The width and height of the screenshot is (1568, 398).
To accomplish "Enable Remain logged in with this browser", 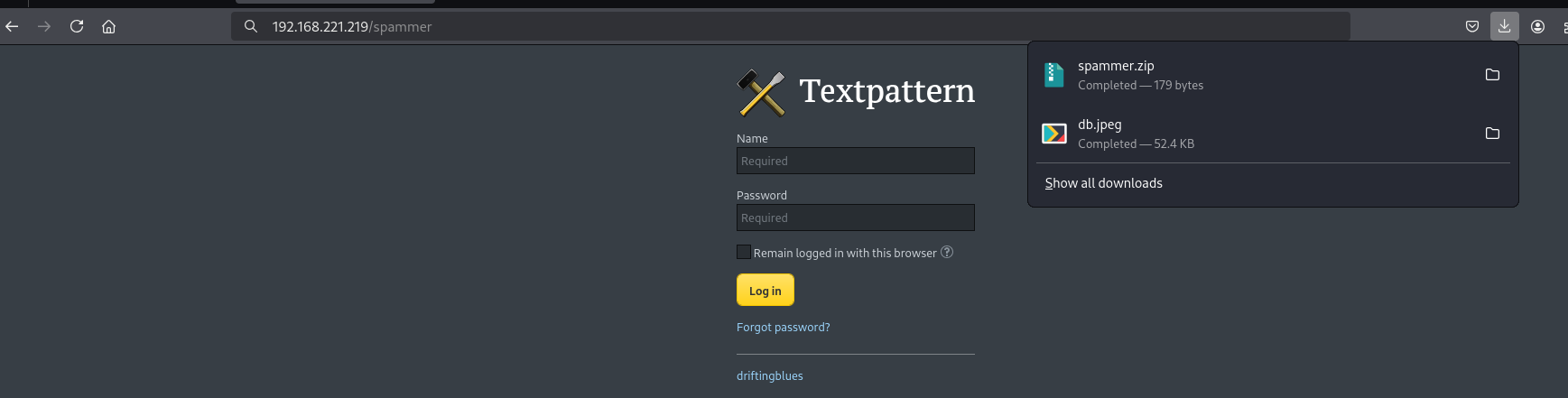I will click(x=744, y=252).
